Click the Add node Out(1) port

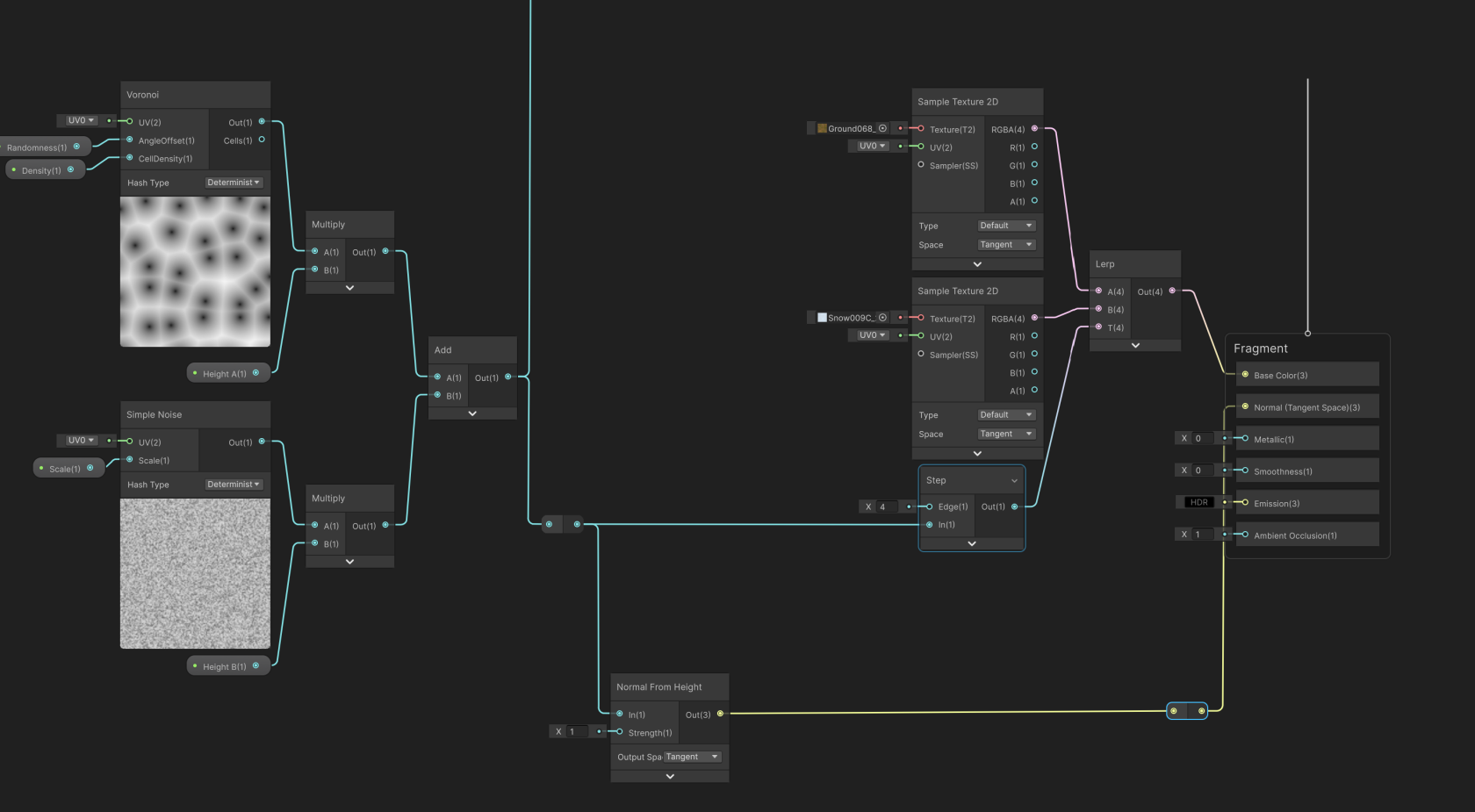507,377
